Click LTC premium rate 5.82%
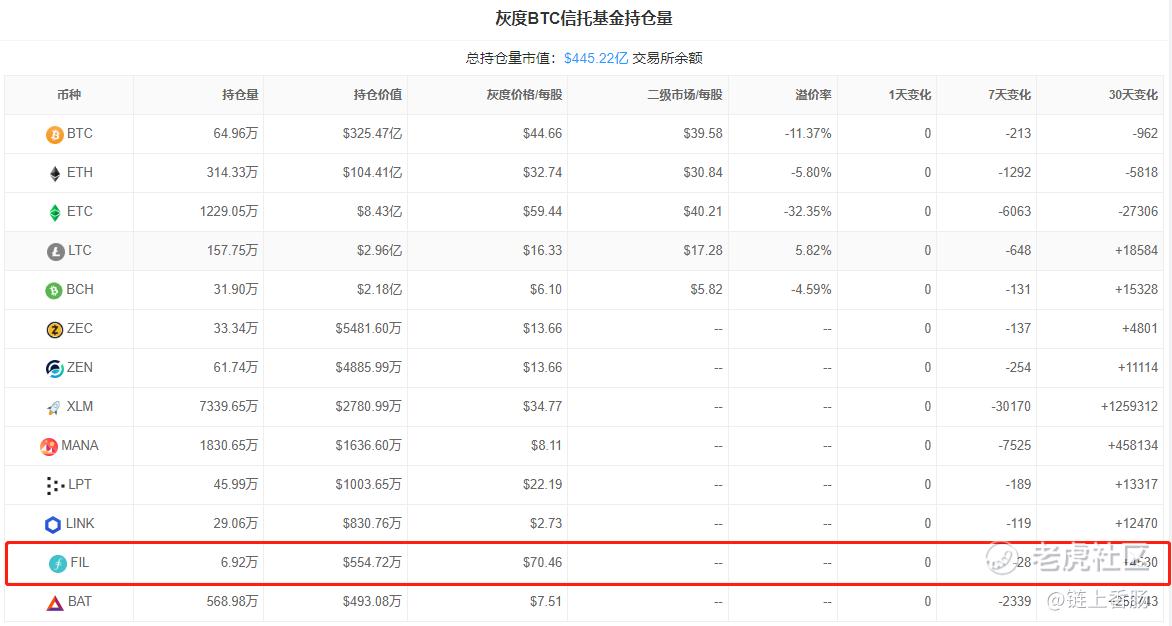 coord(813,250)
